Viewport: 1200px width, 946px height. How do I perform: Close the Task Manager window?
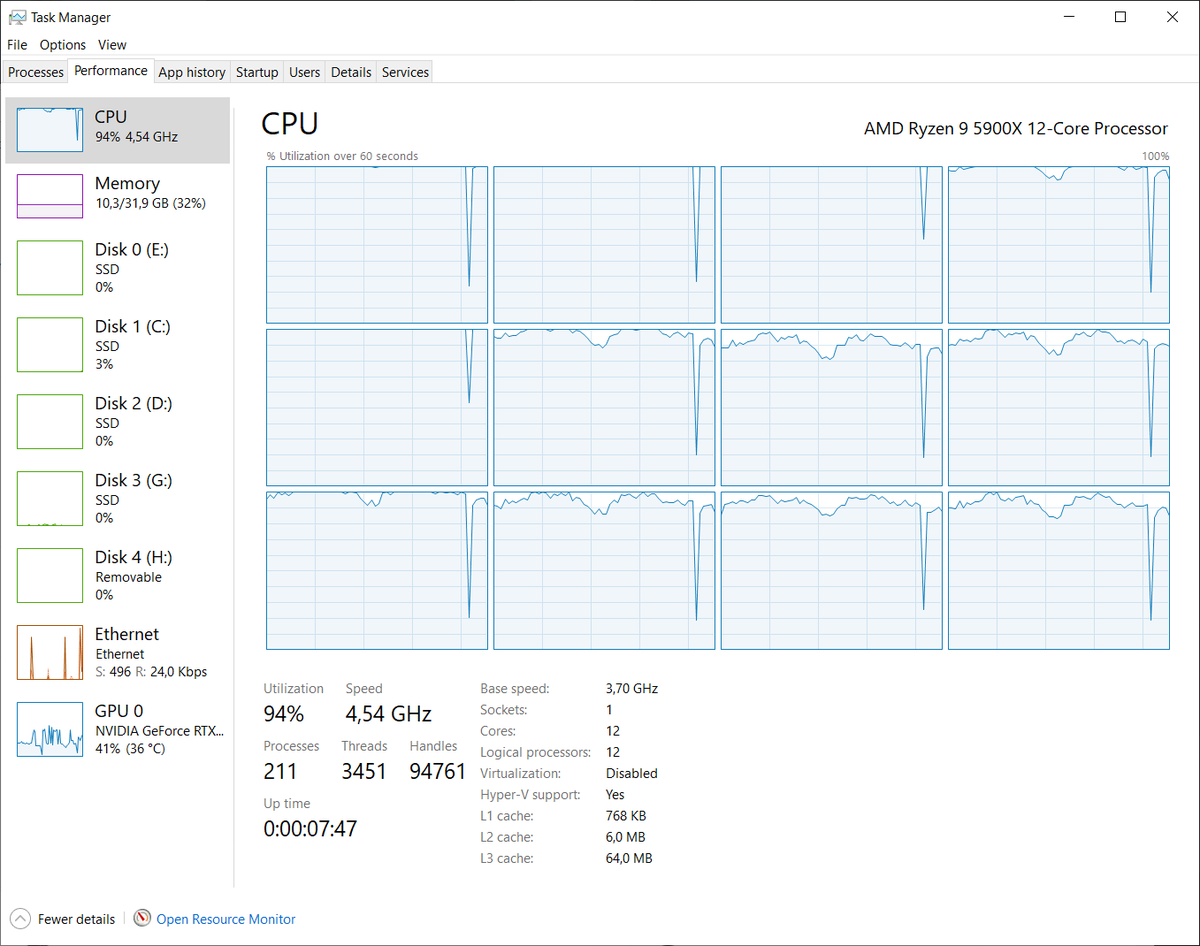(1173, 17)
